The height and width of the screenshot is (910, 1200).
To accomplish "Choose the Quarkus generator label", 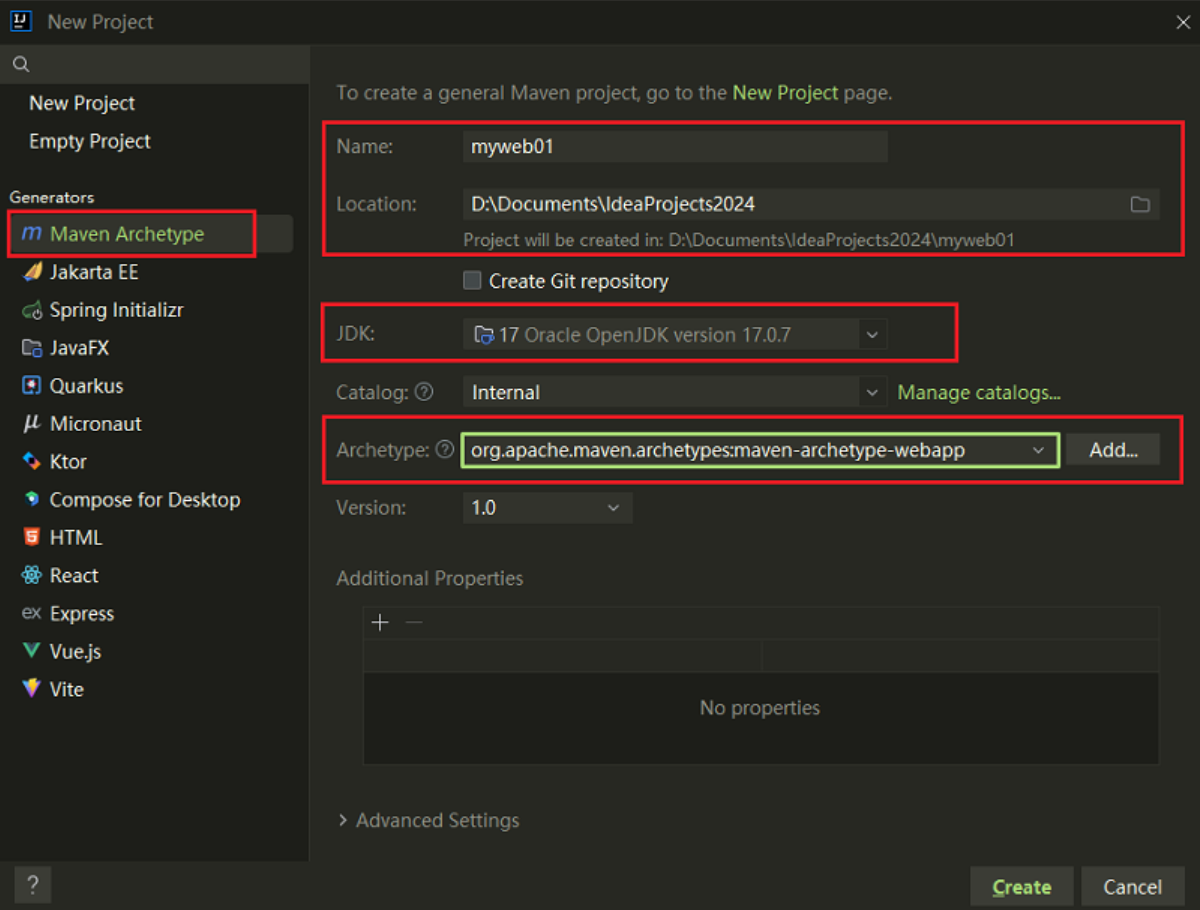I will coord(87,386).
